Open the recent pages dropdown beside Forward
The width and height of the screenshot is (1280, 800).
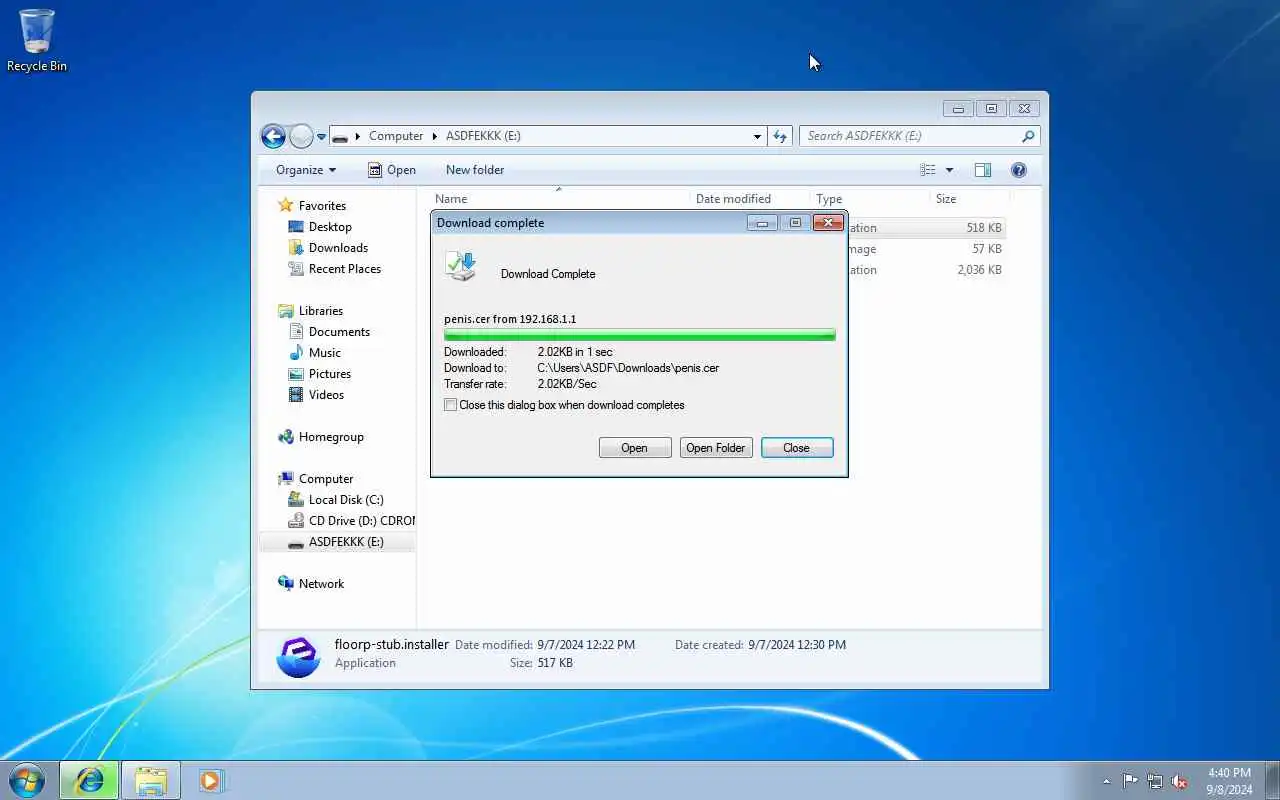coord(321,137)
